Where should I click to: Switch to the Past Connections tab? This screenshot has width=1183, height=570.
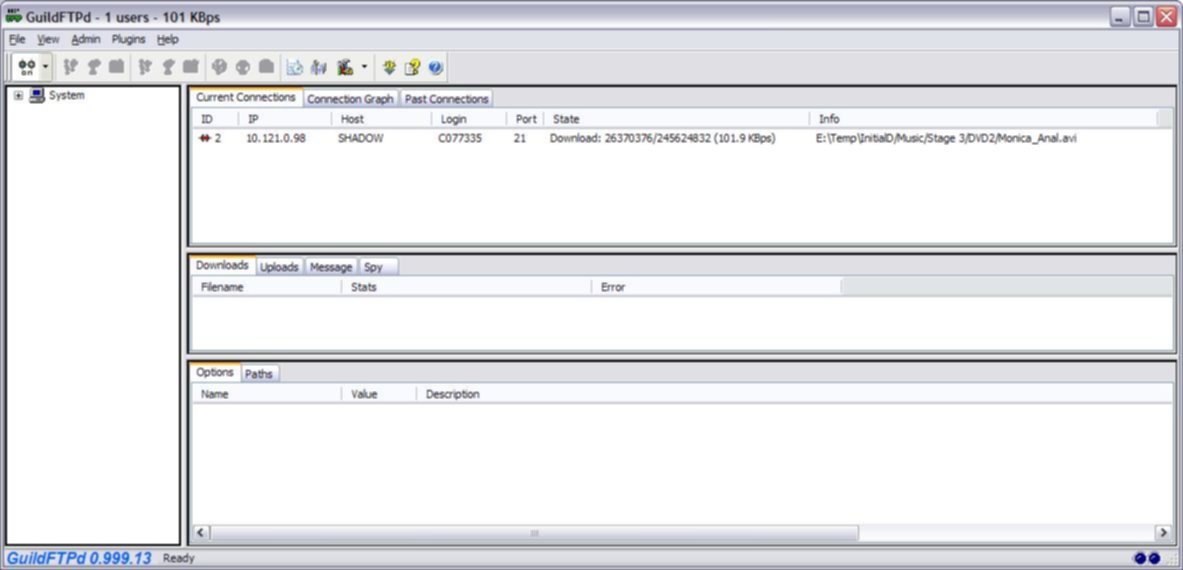[447, 99]
